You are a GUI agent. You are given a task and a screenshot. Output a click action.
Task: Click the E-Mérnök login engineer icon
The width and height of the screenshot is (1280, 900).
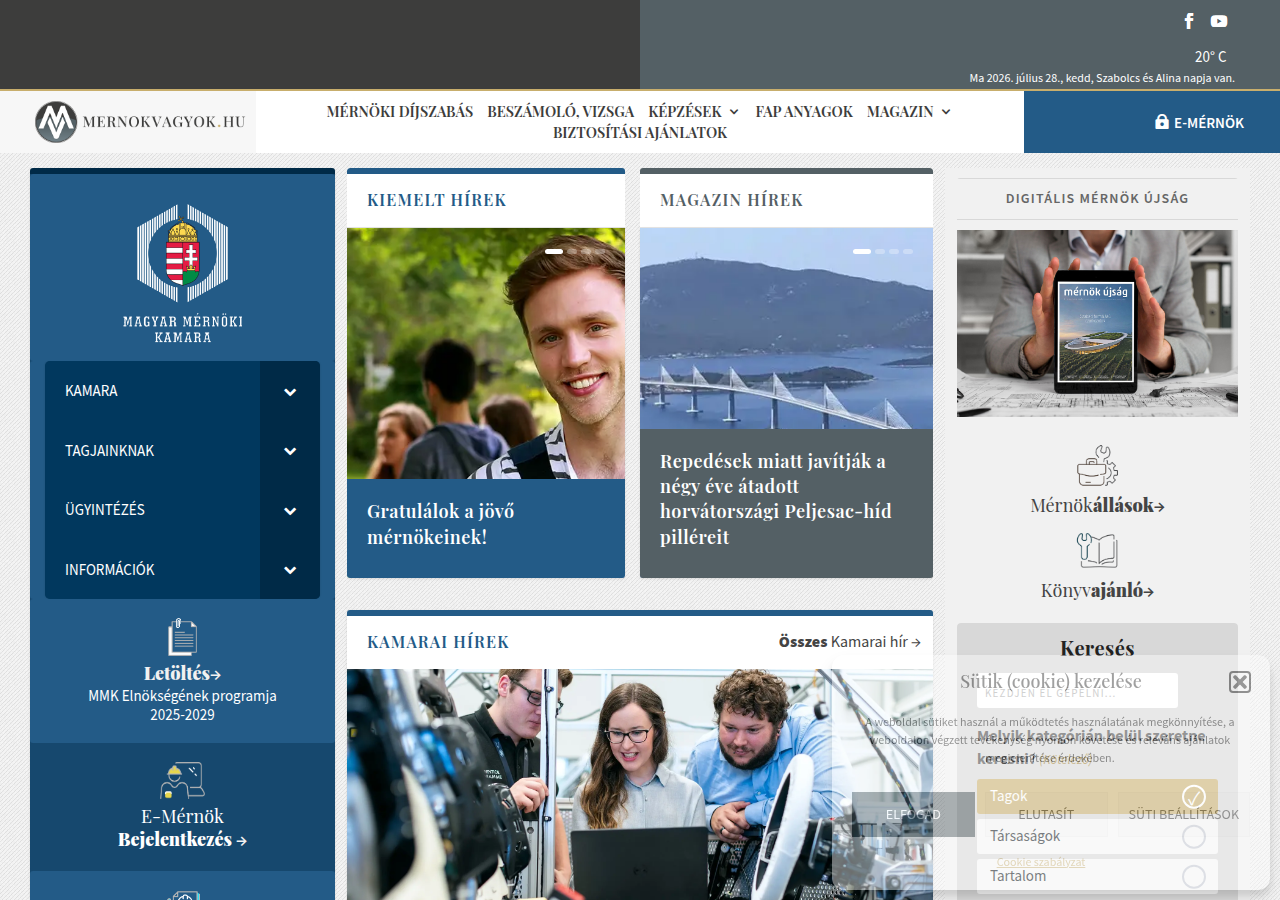(182, 781)
